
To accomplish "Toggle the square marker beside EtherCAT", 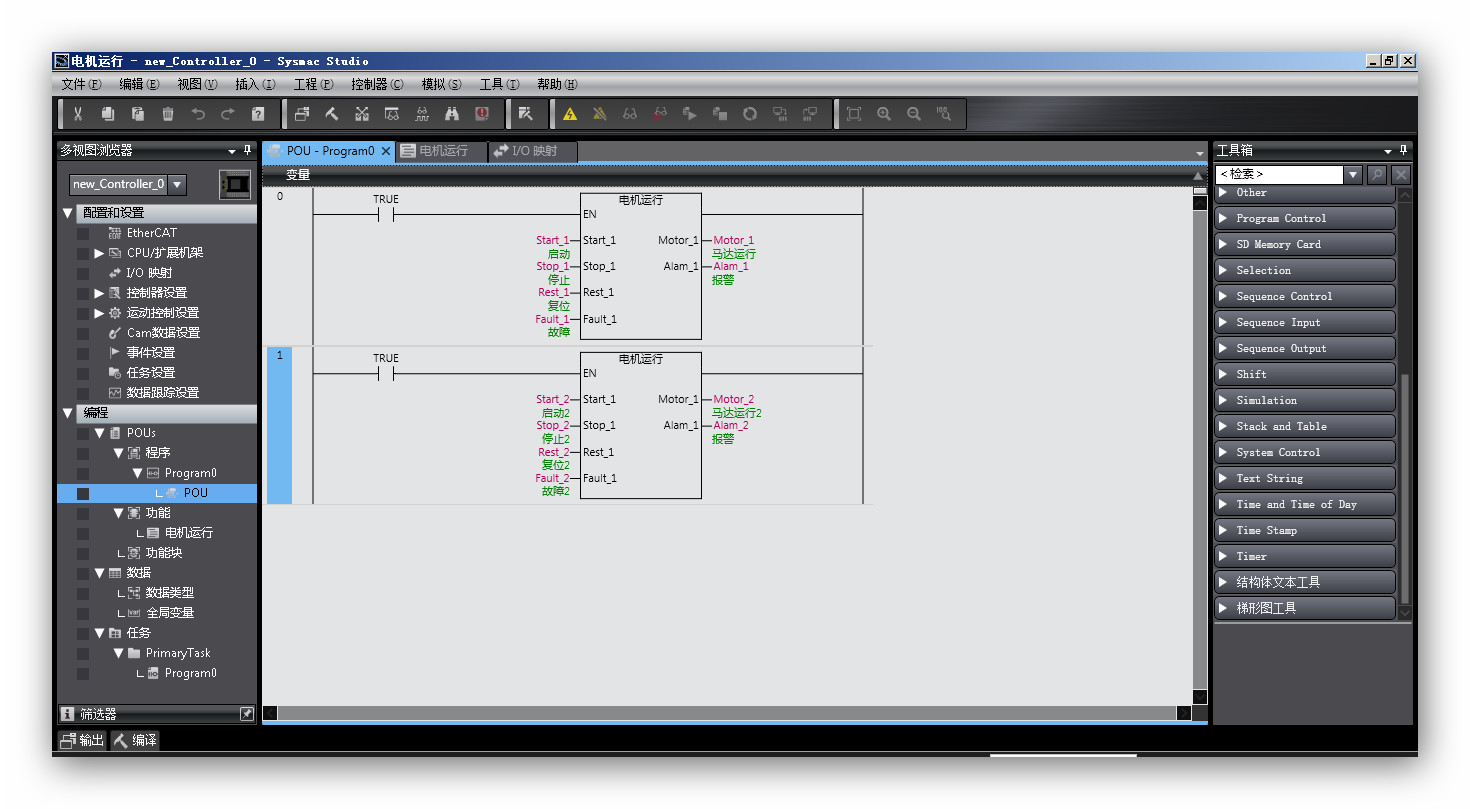I will coord(83,233).
